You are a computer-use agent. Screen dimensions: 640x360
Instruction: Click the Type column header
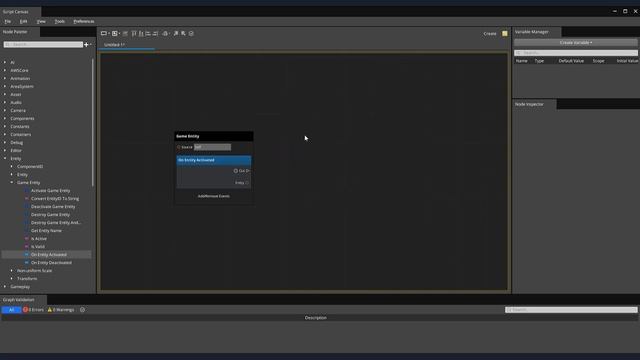click(539, 61)
